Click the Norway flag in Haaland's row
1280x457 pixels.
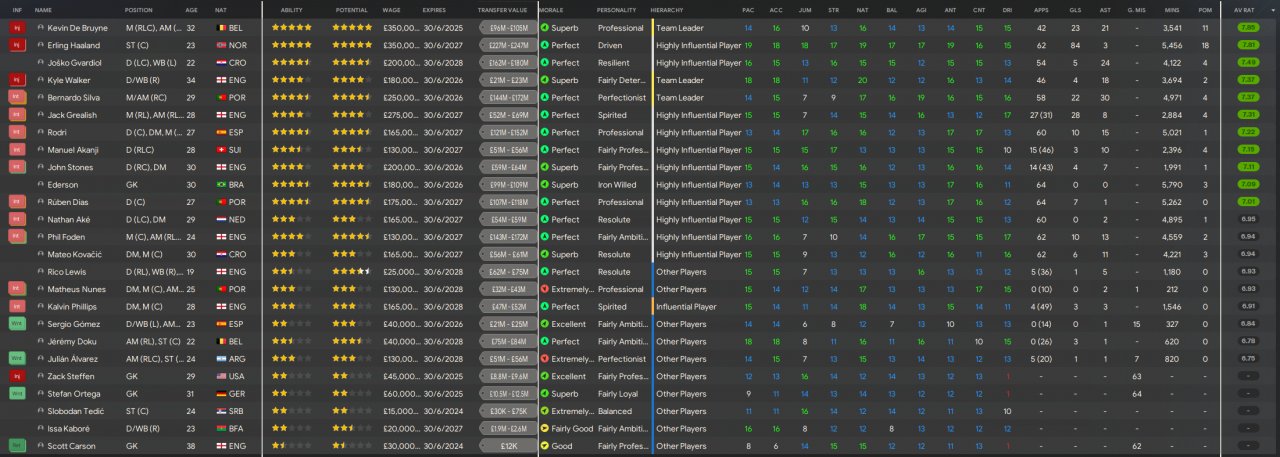(221, 45)
